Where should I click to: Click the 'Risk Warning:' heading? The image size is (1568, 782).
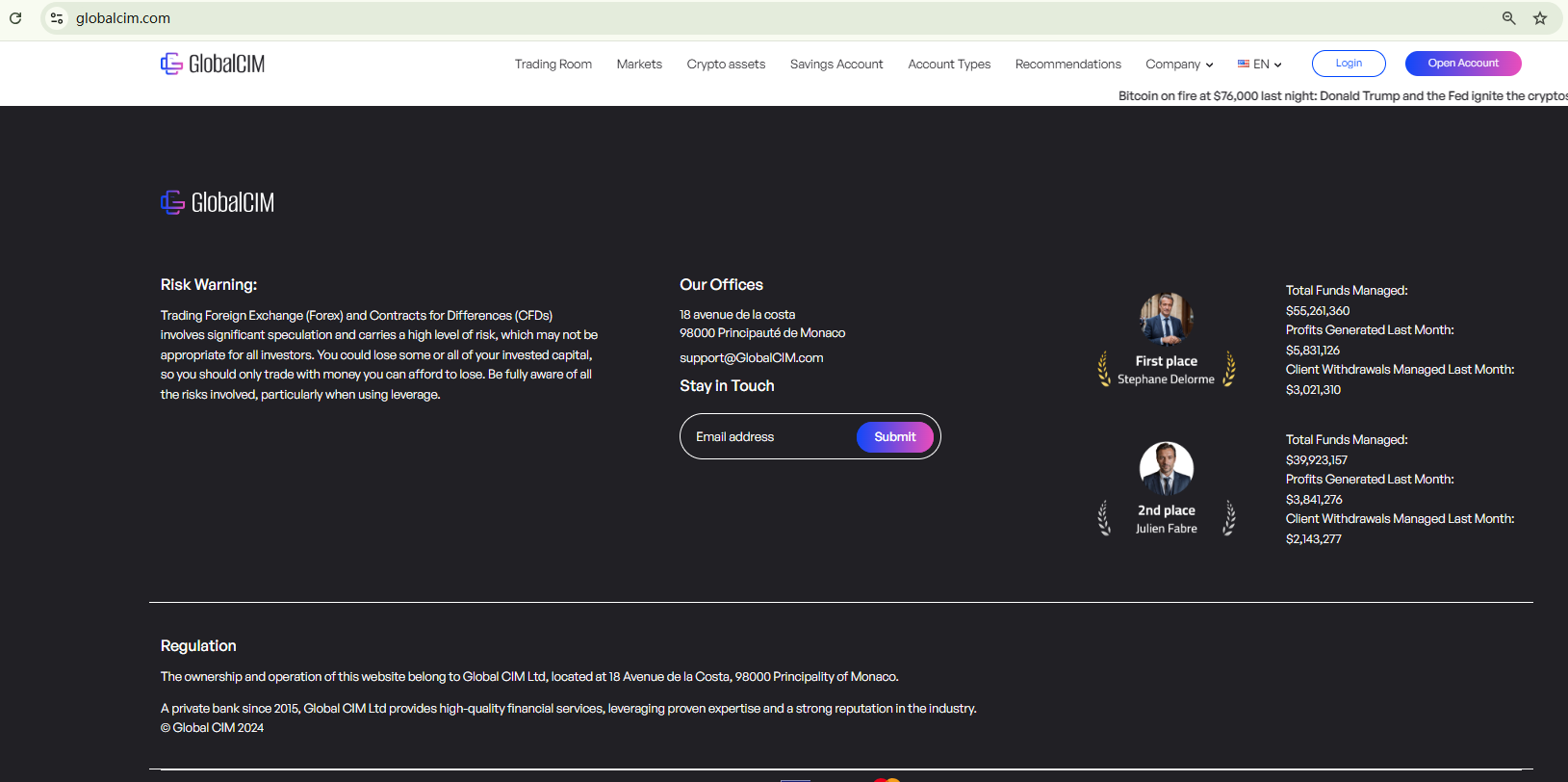pos(209,285)
